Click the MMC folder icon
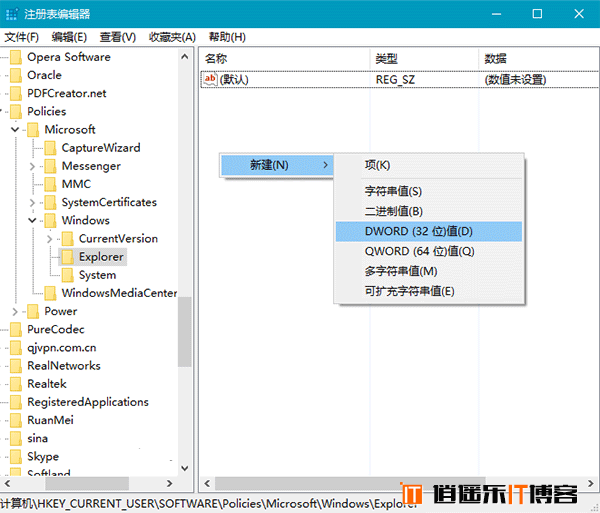The height and width of the screenshot is (513, 600). tap(50, 184)
